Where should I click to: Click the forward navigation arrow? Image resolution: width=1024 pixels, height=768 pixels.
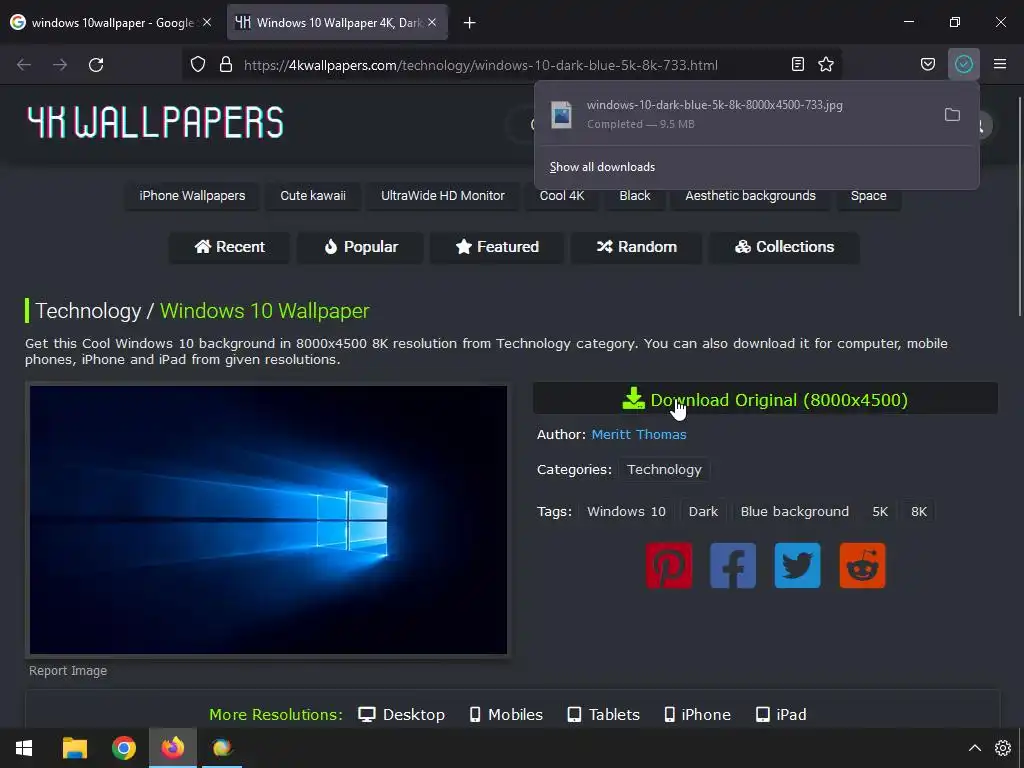pyautogui.click(x=60, y=65)
